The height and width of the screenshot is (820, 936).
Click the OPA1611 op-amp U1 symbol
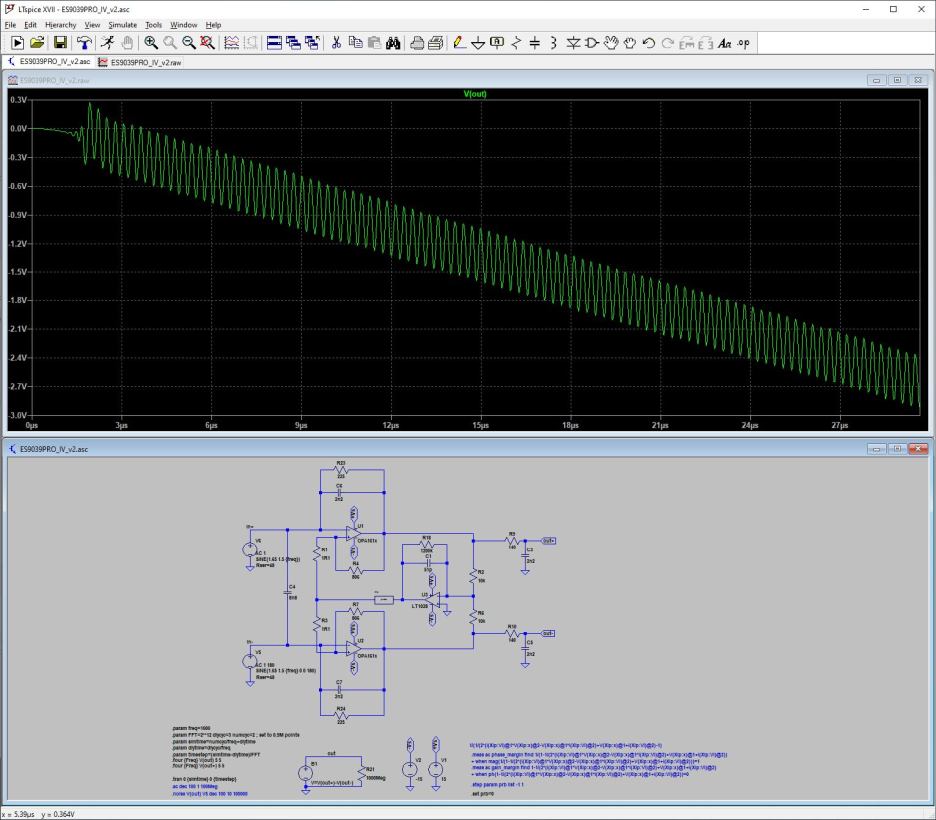click(353, 533)
